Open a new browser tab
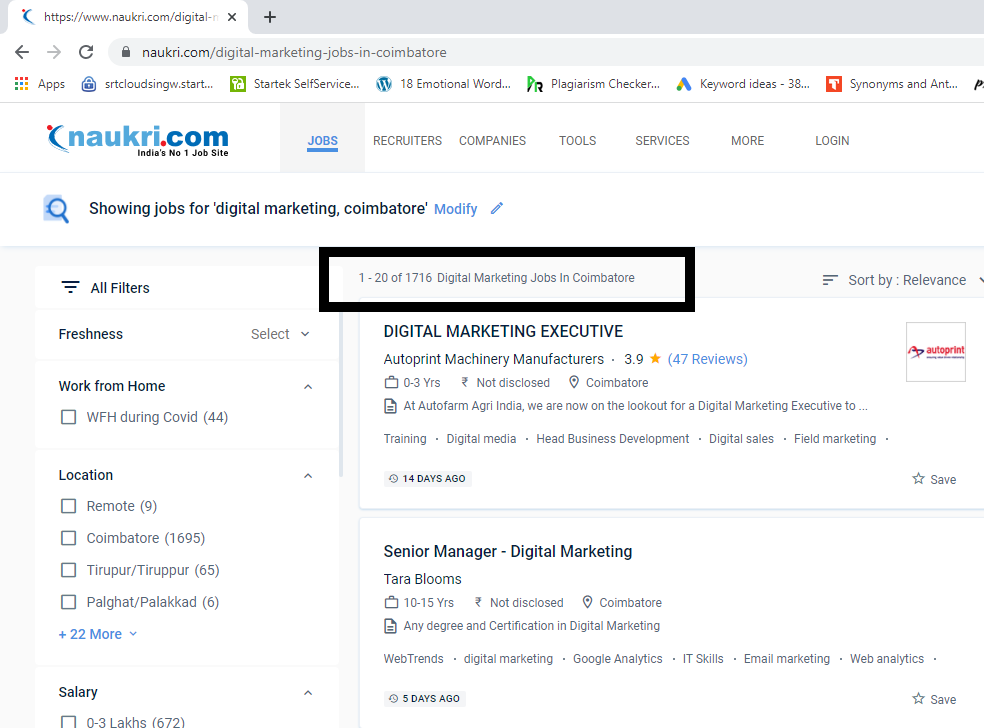984x728 pixels. pyautogui.click(x=270, y=17)
